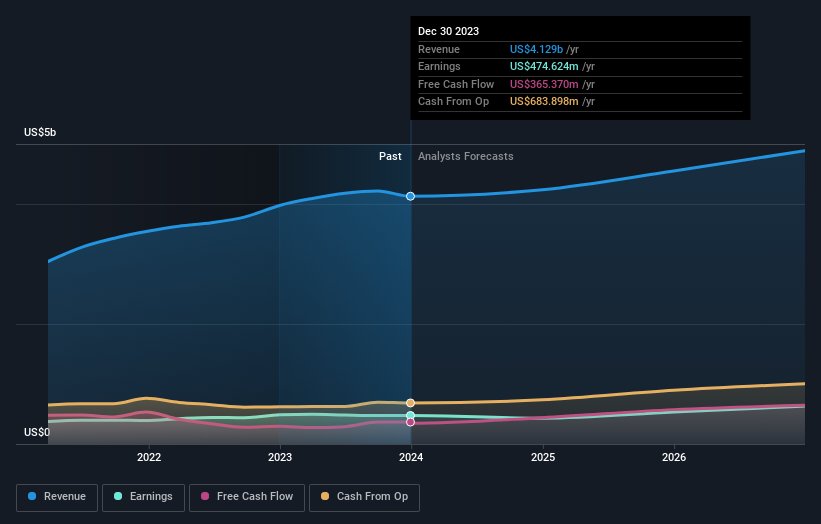The width and height of the screenshot is (821, 524).
Task: Click the US$683.898m cash from op value
Action: pyautogui.click(x=544, y=102)
